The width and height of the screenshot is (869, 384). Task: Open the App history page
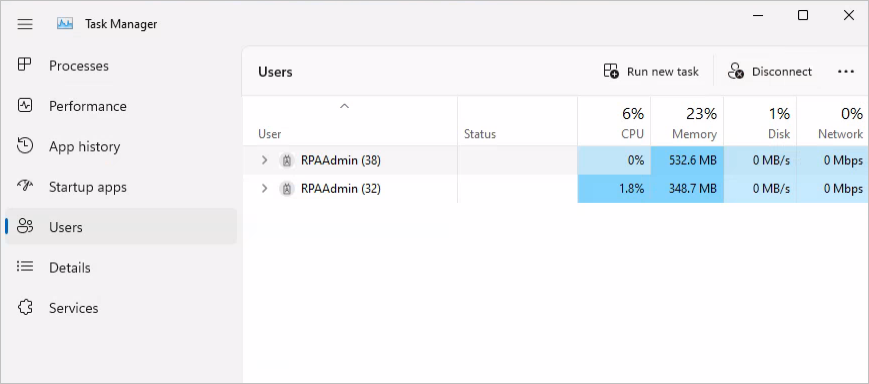pyautogui.click(x=121, y=146)
